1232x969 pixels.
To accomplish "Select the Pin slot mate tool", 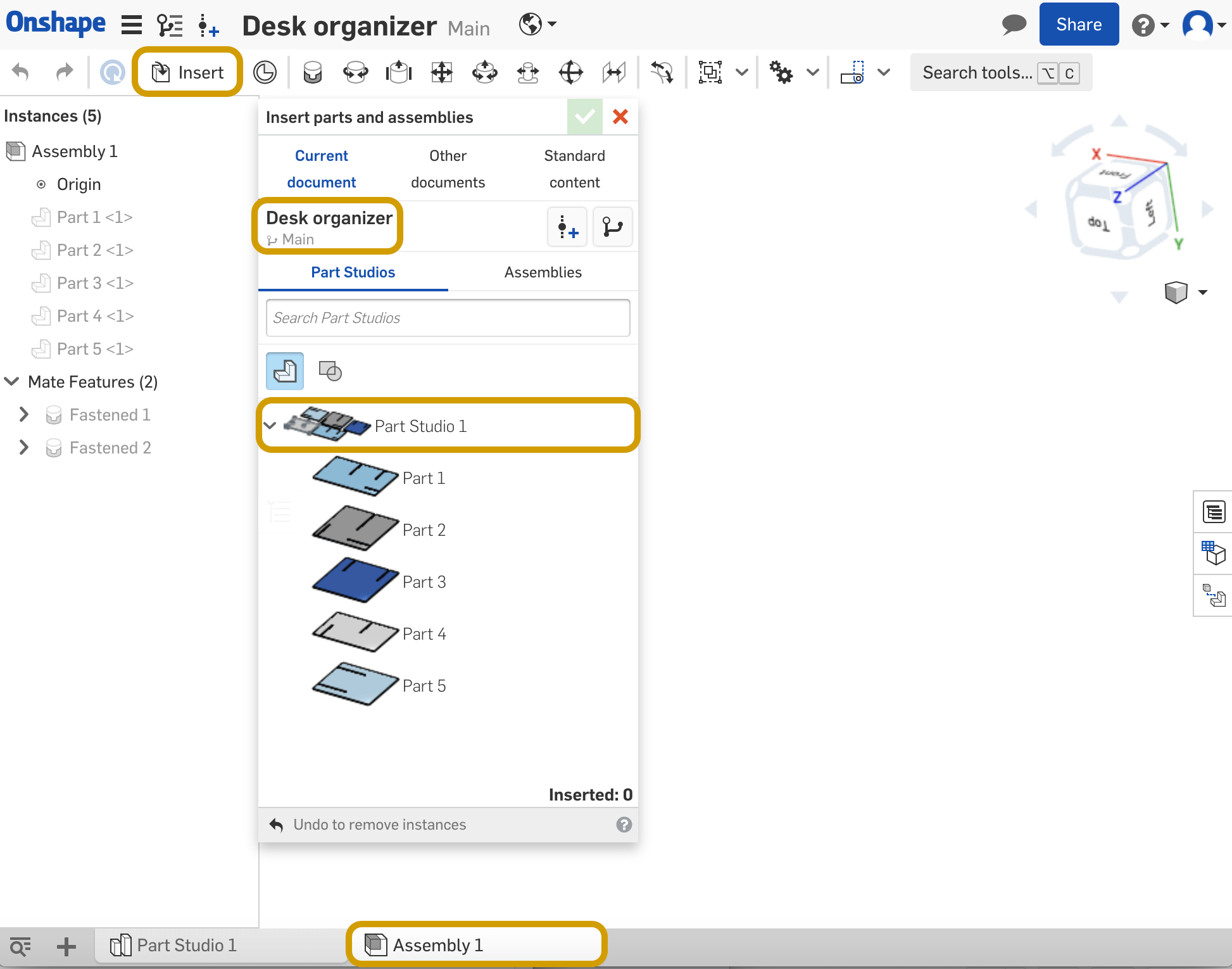I will pos(528,72).
